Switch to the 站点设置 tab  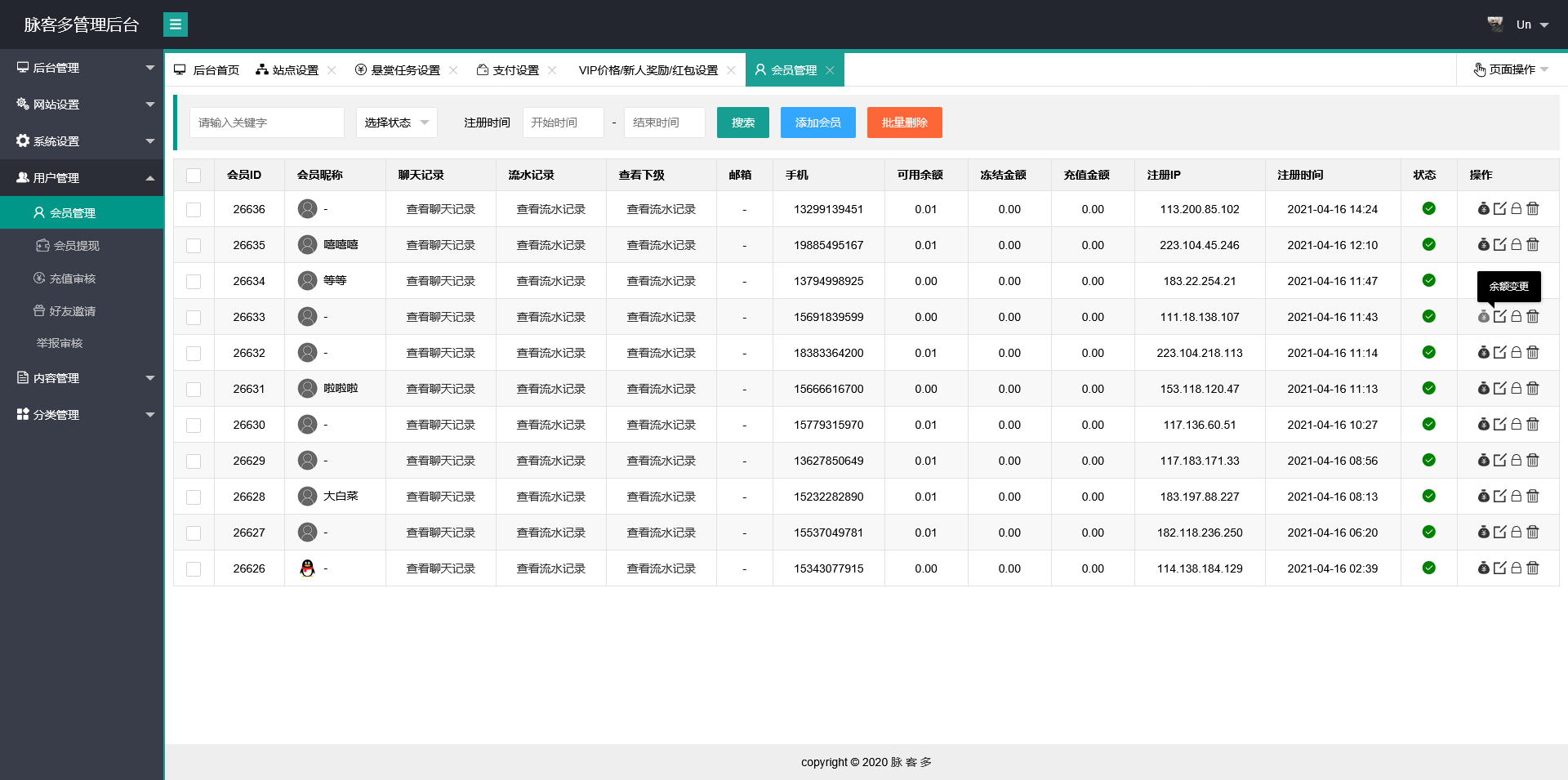287,70
